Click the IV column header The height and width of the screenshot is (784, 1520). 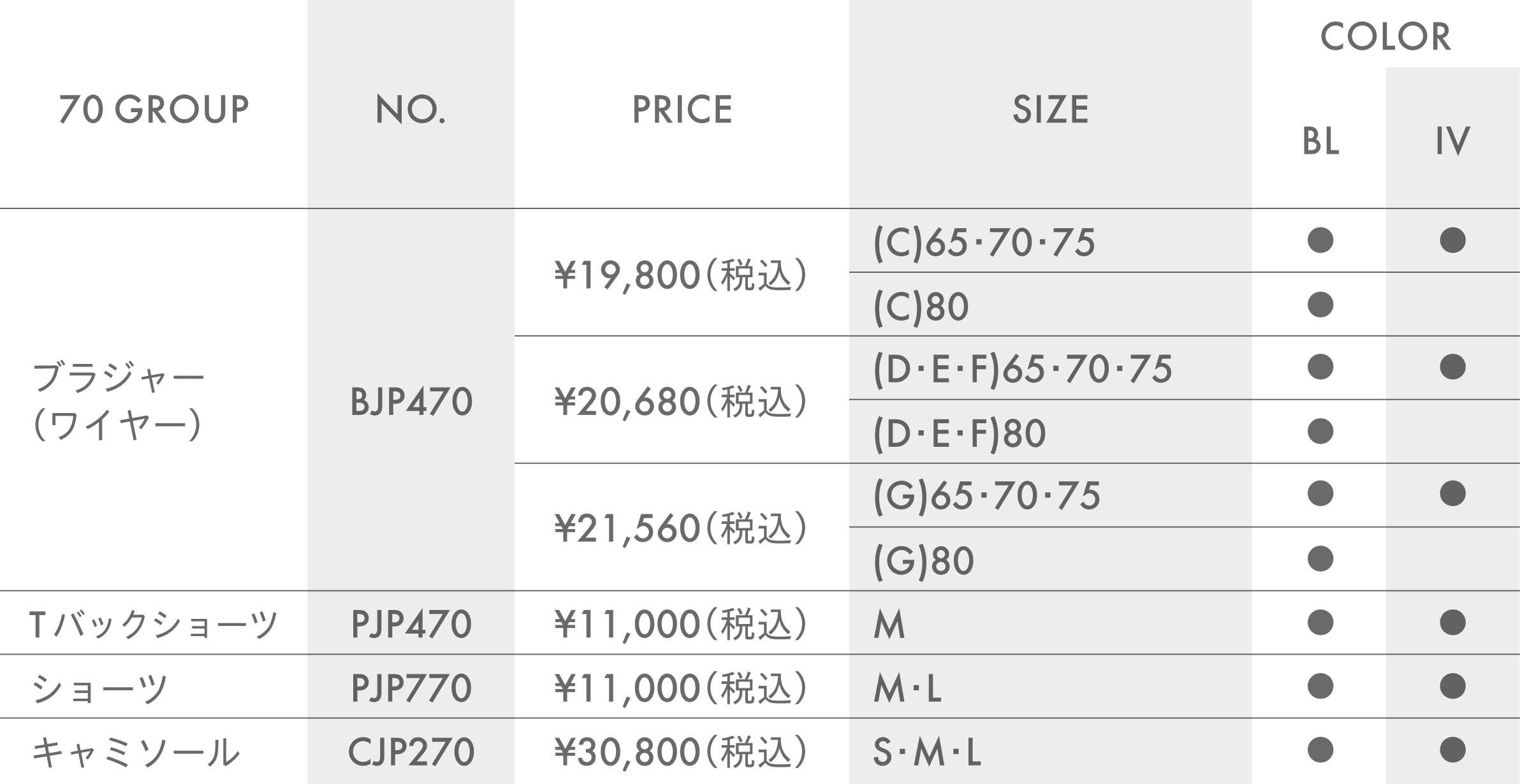click(1452, 141)
